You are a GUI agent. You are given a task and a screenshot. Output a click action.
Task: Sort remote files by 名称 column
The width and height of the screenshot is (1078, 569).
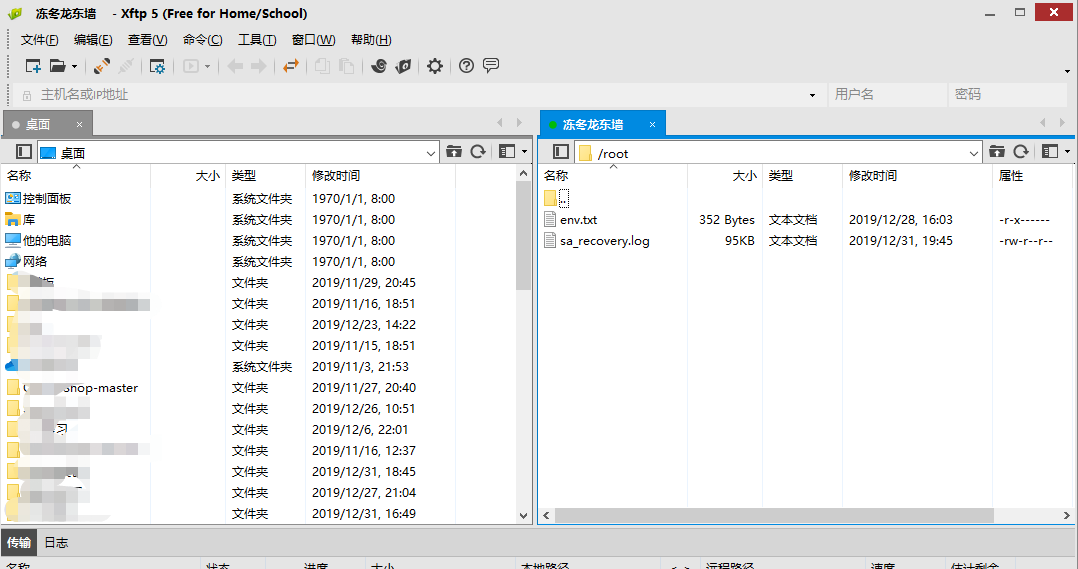point(613,176)
